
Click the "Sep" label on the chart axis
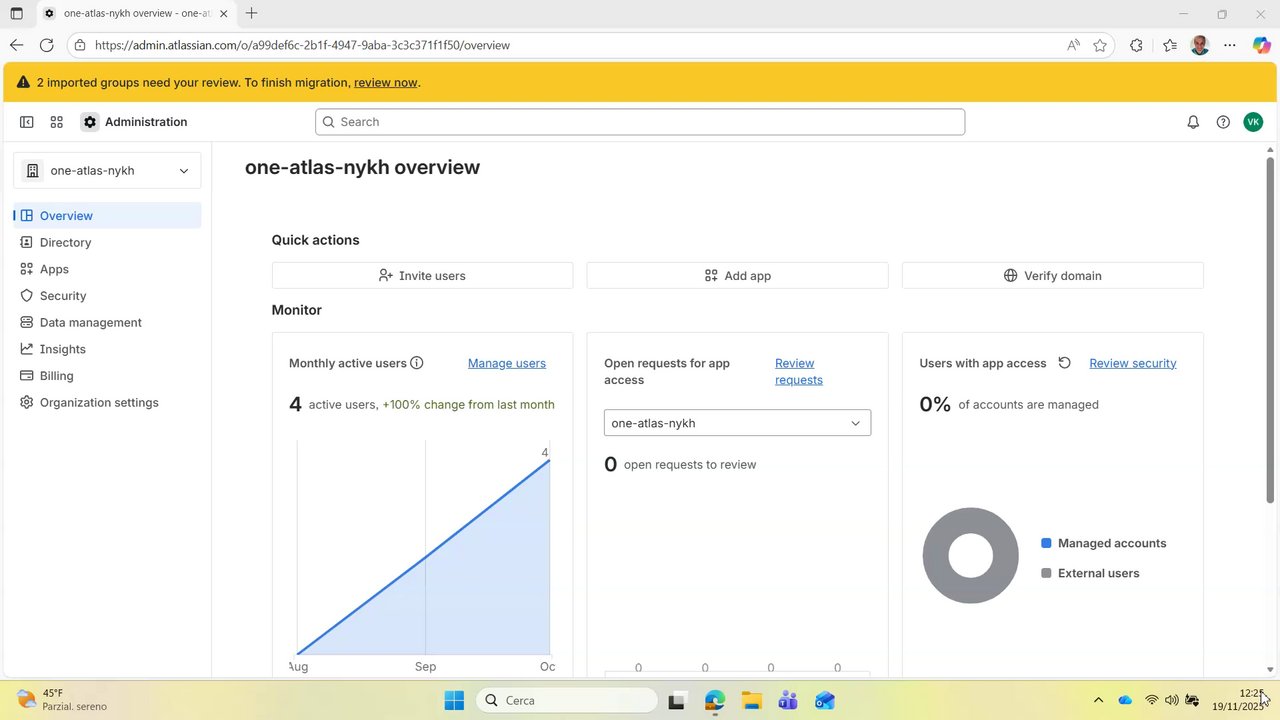click(x=425, y=666)
